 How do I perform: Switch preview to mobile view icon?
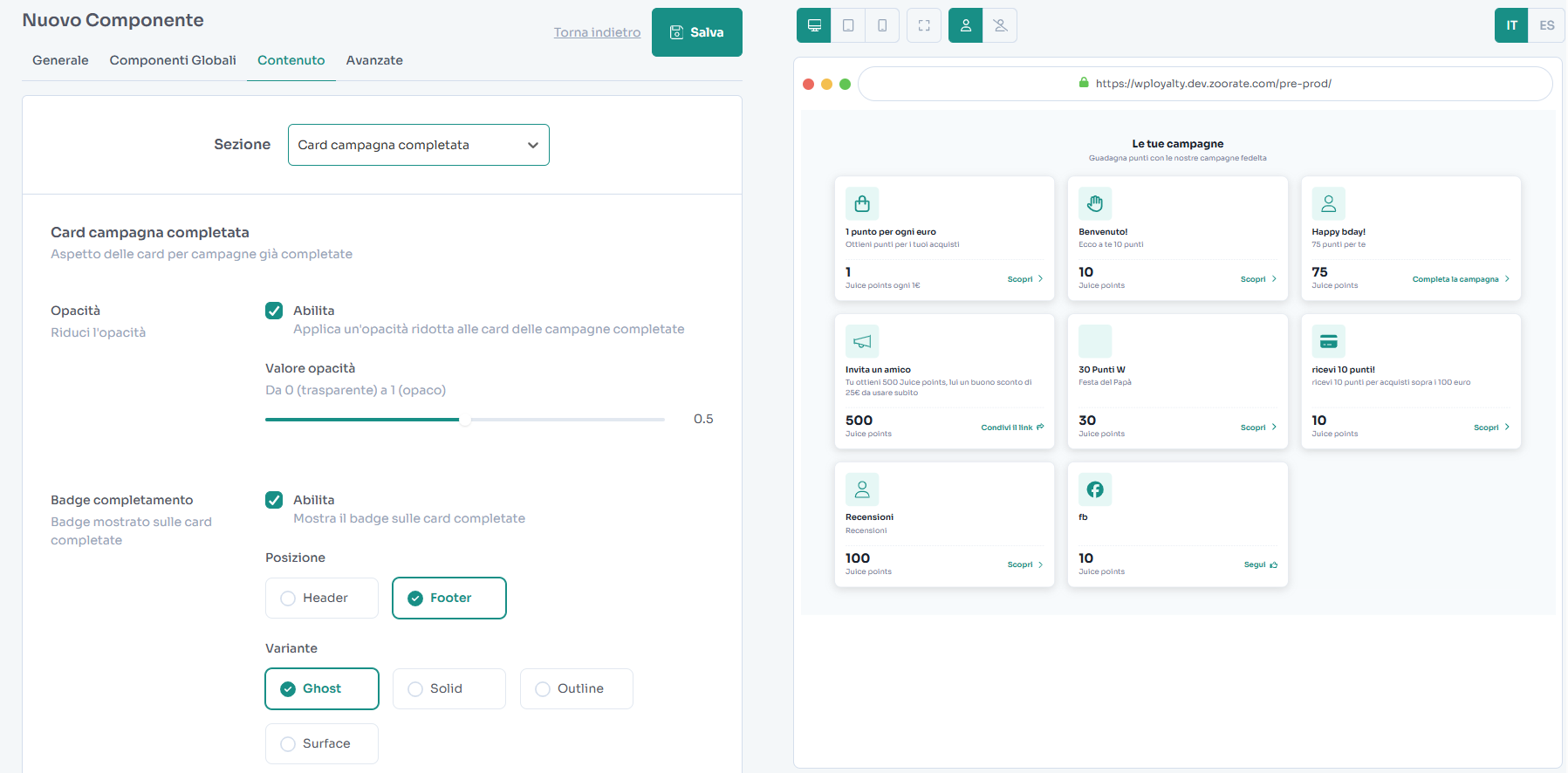882,25
